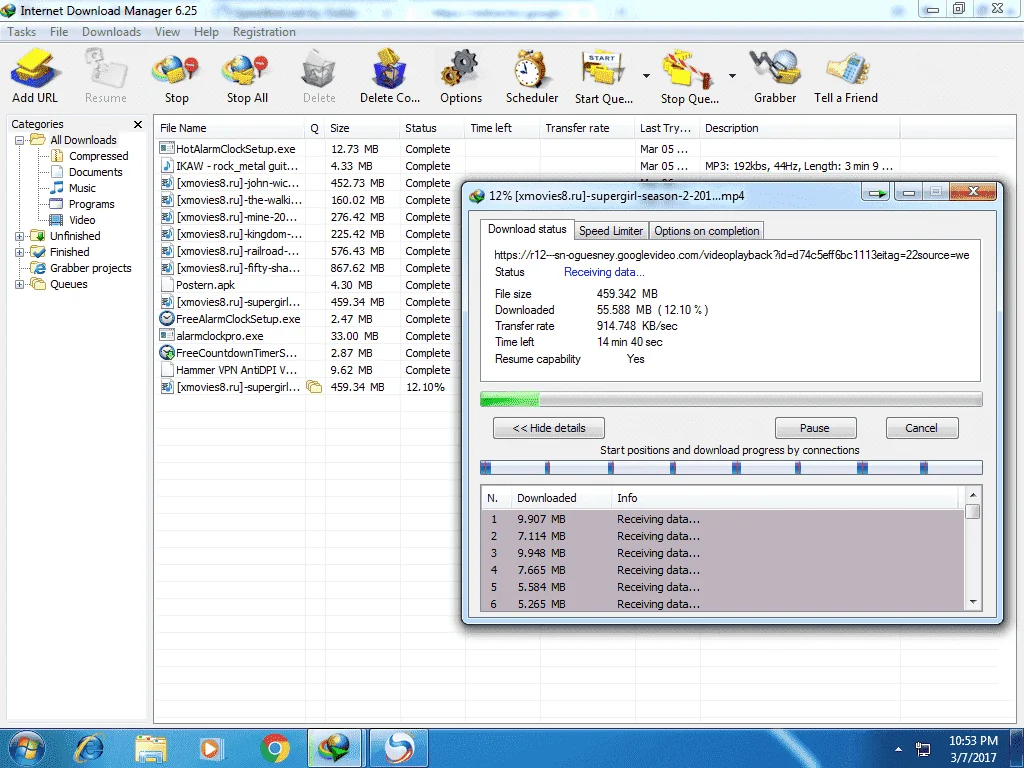Click Tell a Friend icon

click(846, 76)
